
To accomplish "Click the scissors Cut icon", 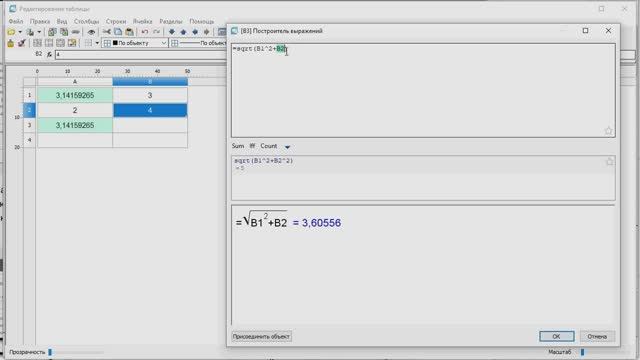I will [x=107, y=32].
